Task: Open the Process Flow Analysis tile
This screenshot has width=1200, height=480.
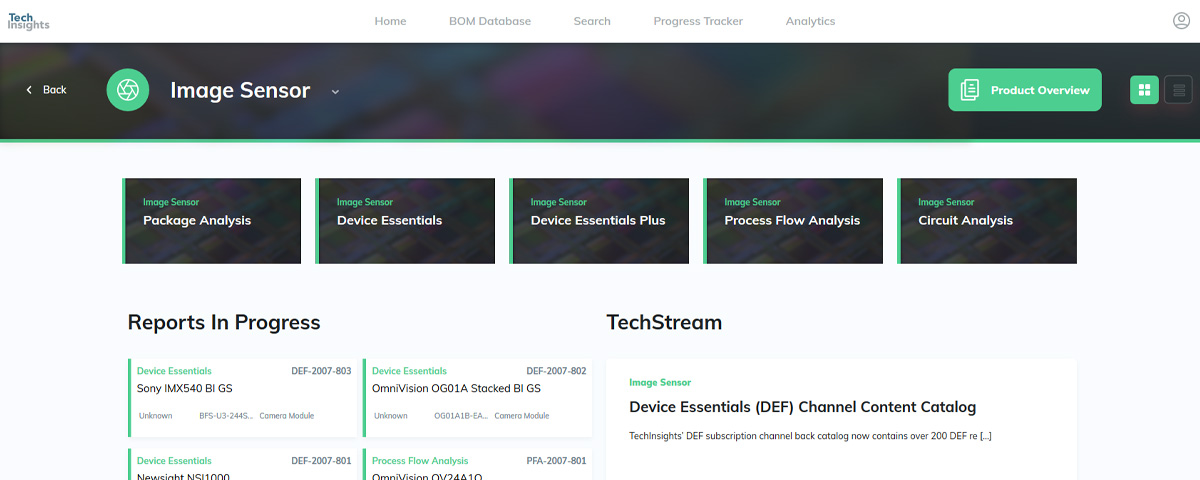Action: pos(793,221)
